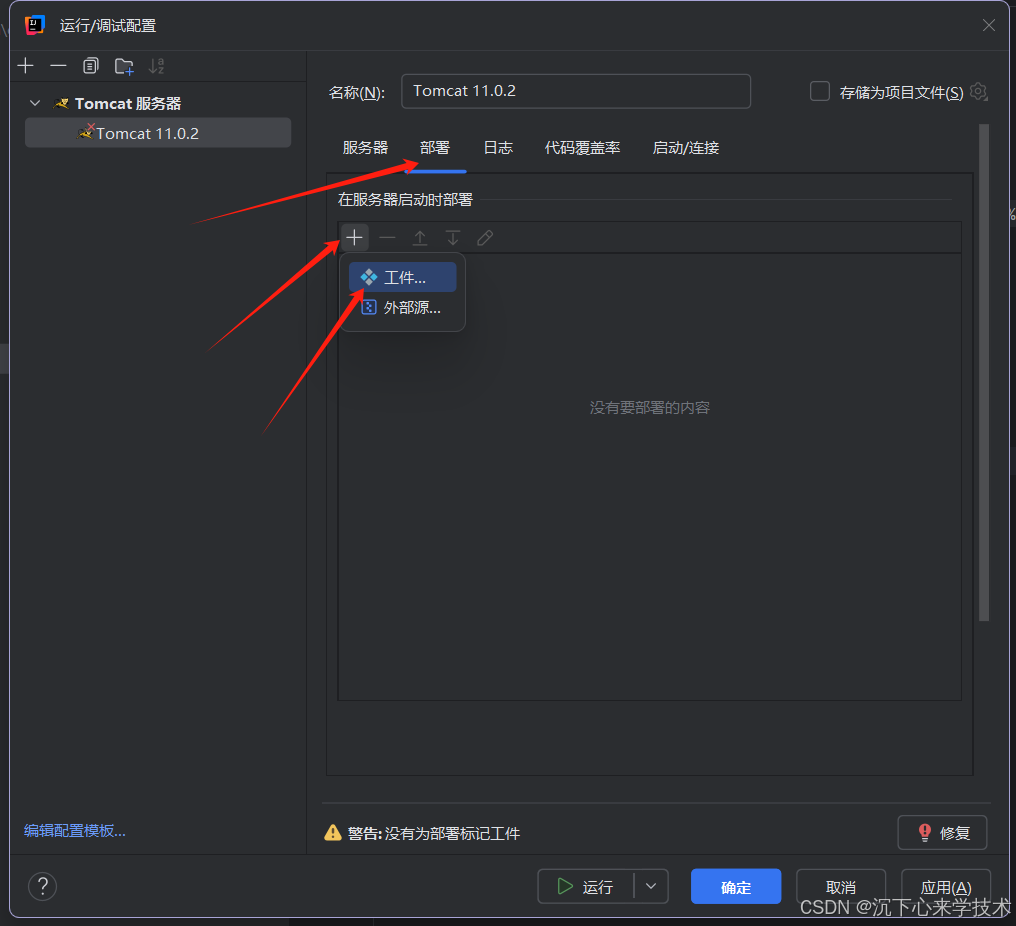Open gear settings next to 存储为项目文件

[x=978, y=91]
